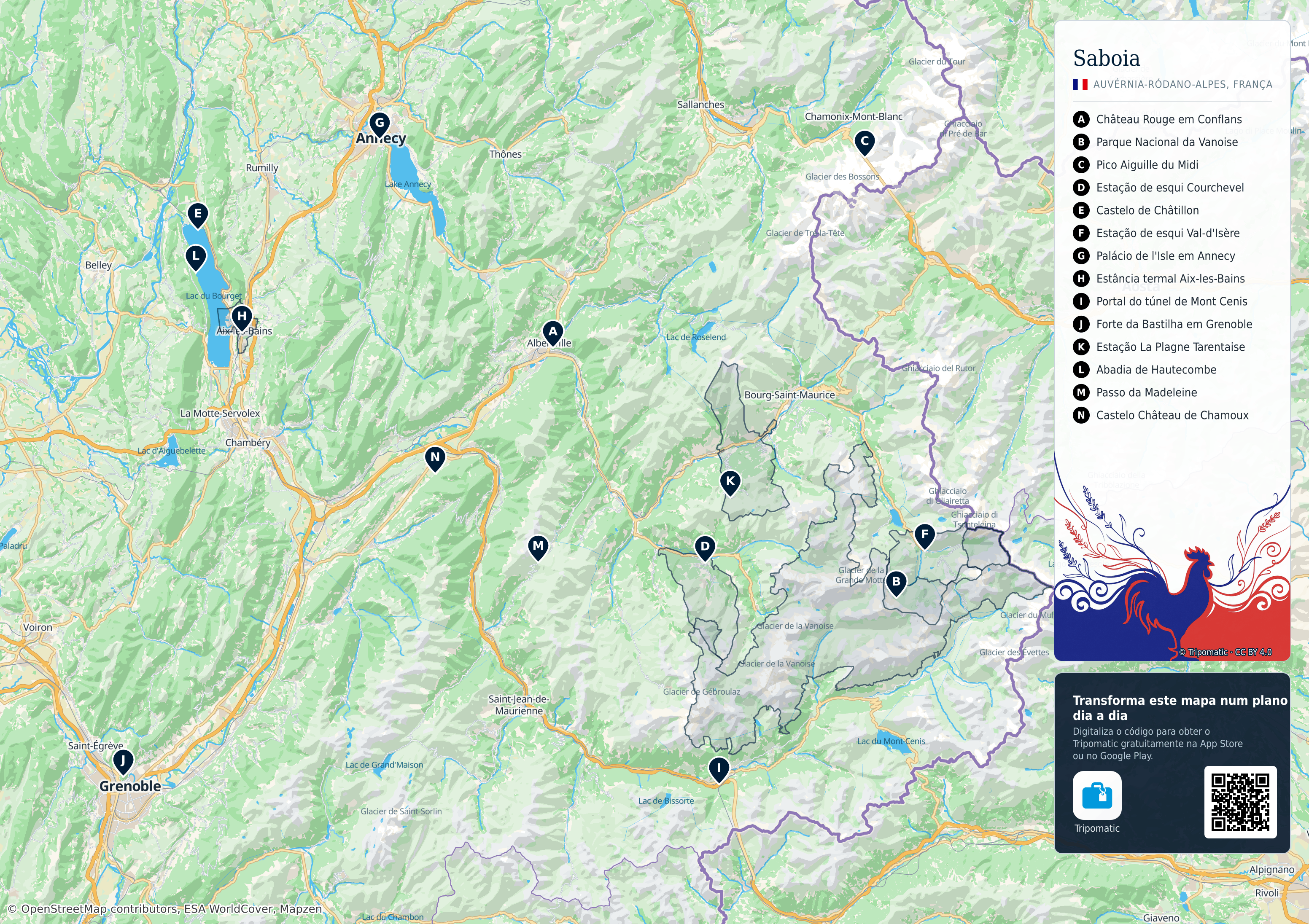Select legend entry Estância termal Aix-les-Bains
Image resolution: width=1309 pixels, height=924 pixels.
tap(1158, 279)
